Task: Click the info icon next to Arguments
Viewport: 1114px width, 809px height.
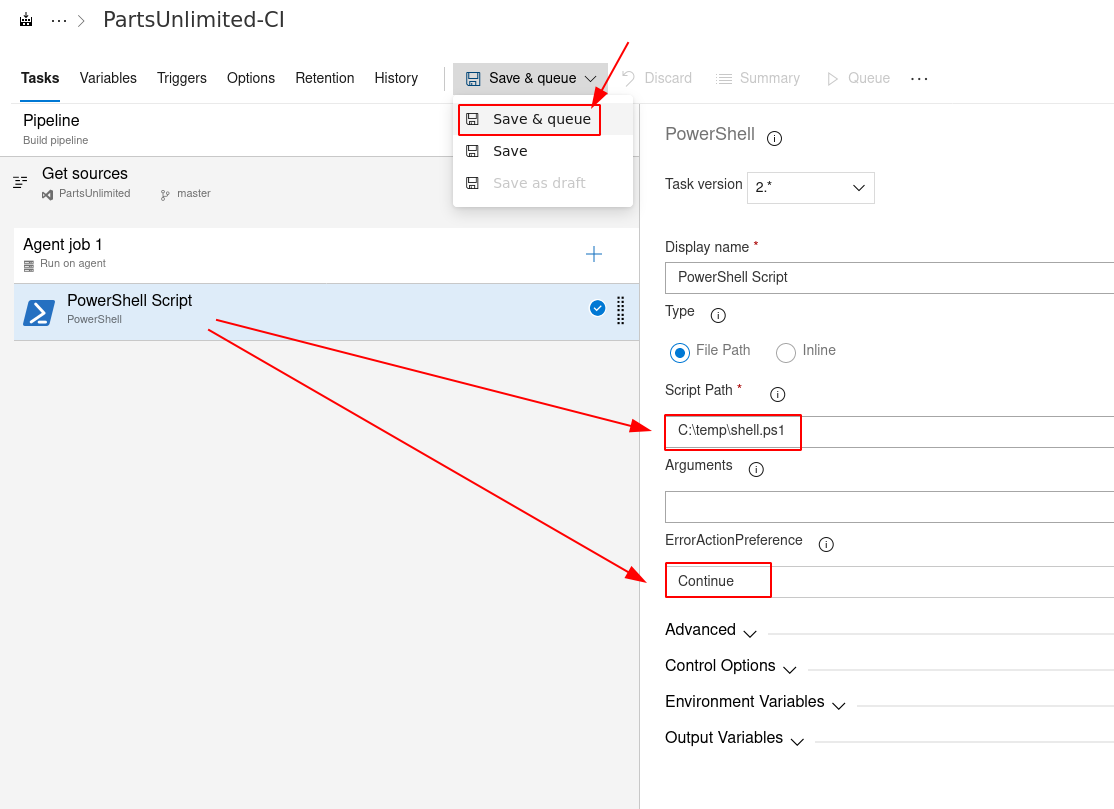Action: pyautogui.click(x=756, y=469)
